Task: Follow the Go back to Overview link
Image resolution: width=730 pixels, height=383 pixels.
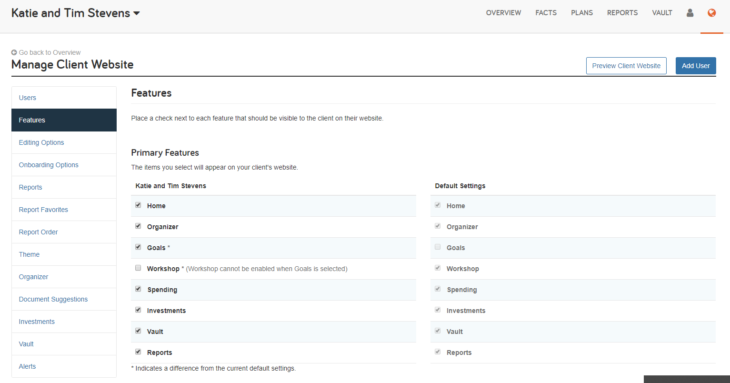Action: [50, 53]
